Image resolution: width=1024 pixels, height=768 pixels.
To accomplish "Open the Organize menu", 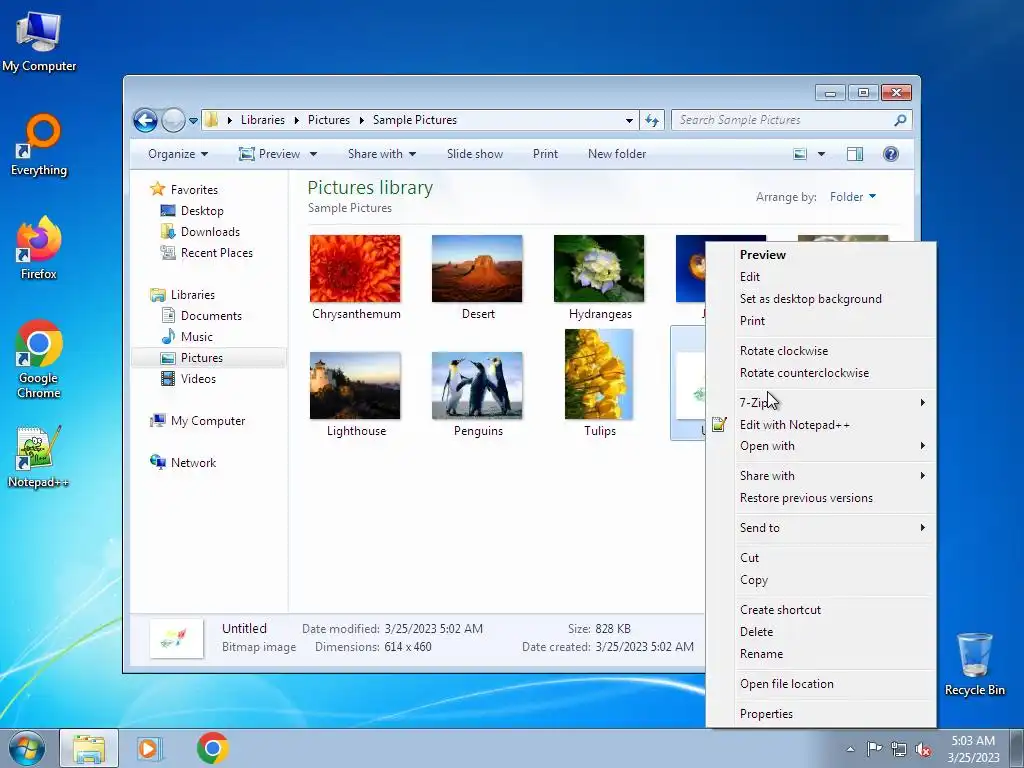I will pos(178,154).
